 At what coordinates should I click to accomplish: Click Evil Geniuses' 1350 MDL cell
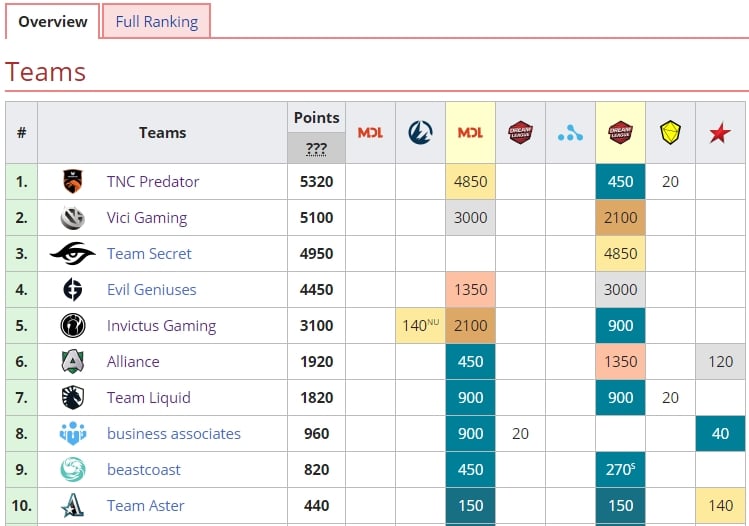(470, 290)
